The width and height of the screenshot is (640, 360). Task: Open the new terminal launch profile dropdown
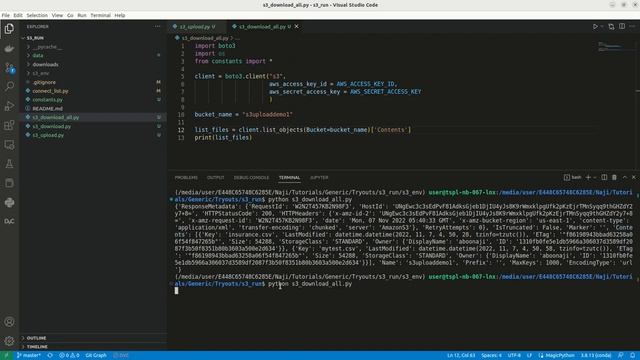(594, 178)
